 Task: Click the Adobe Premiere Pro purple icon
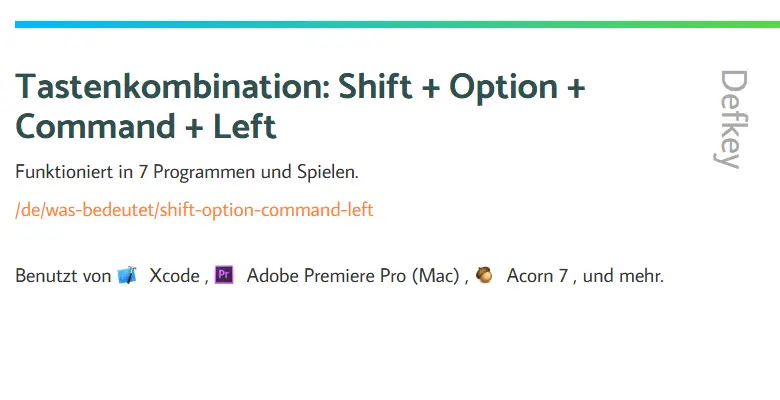click(224, 275)
